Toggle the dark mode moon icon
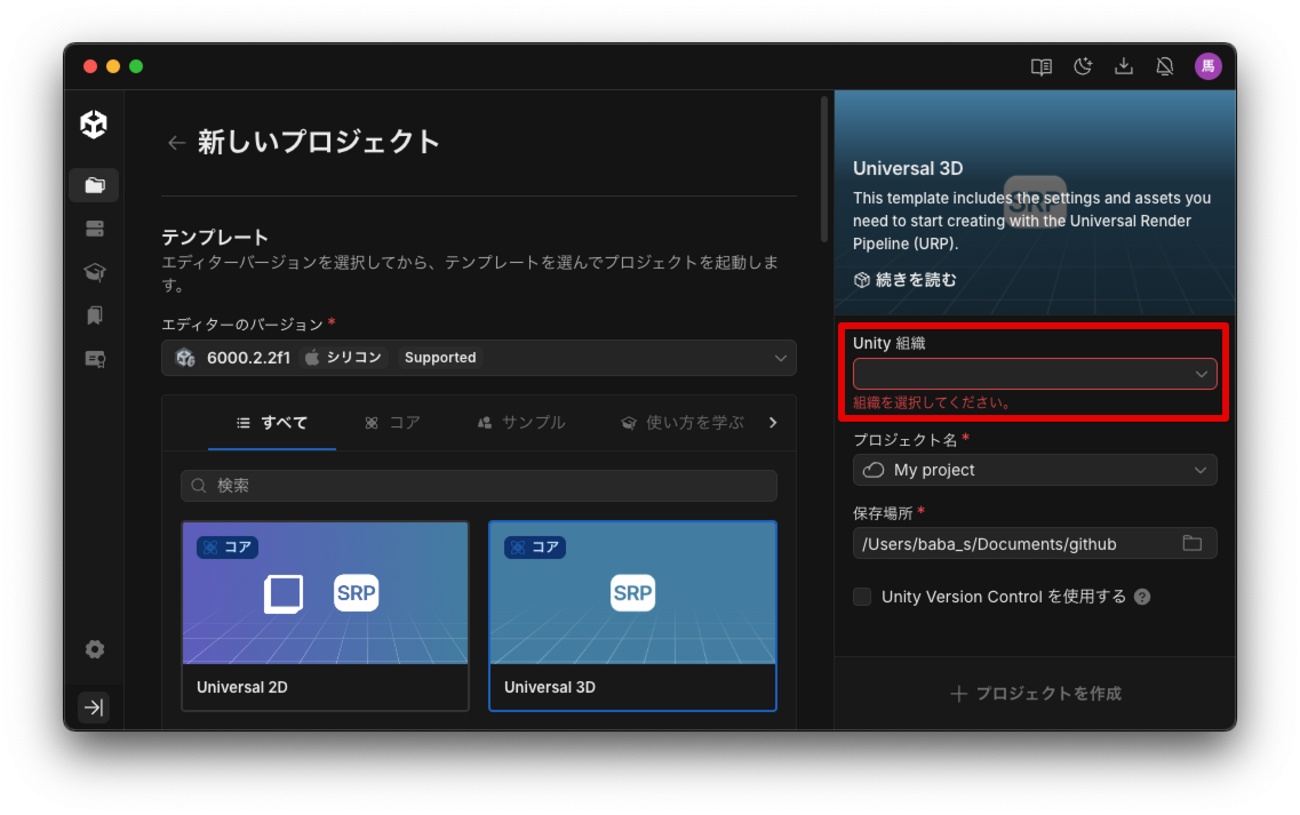Viewport: 1300px width, 815px height. (1083, 66)
